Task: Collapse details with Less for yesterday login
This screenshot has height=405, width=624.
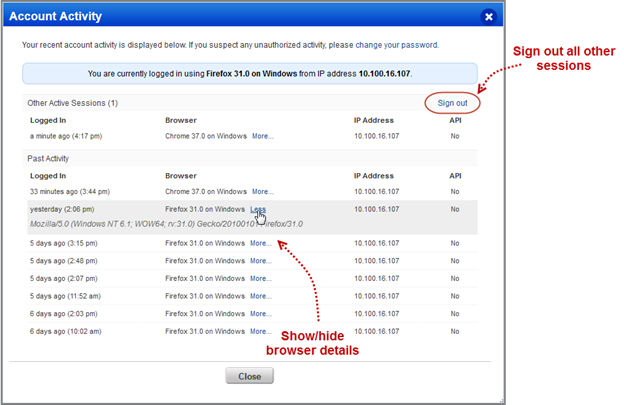Action: coord(258,209)
